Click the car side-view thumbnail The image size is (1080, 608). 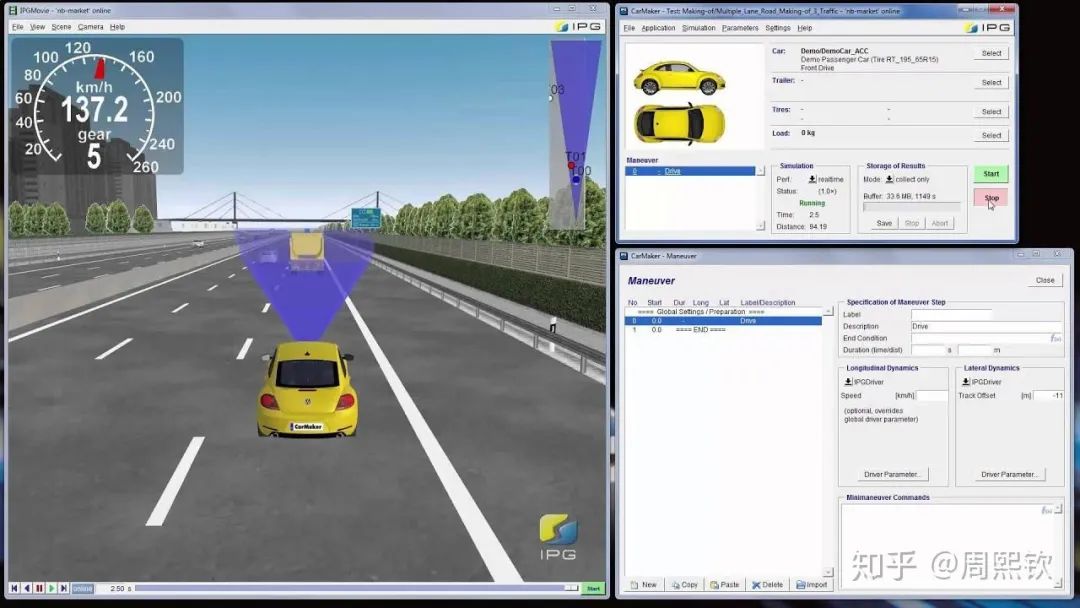(x=679, y=78)
